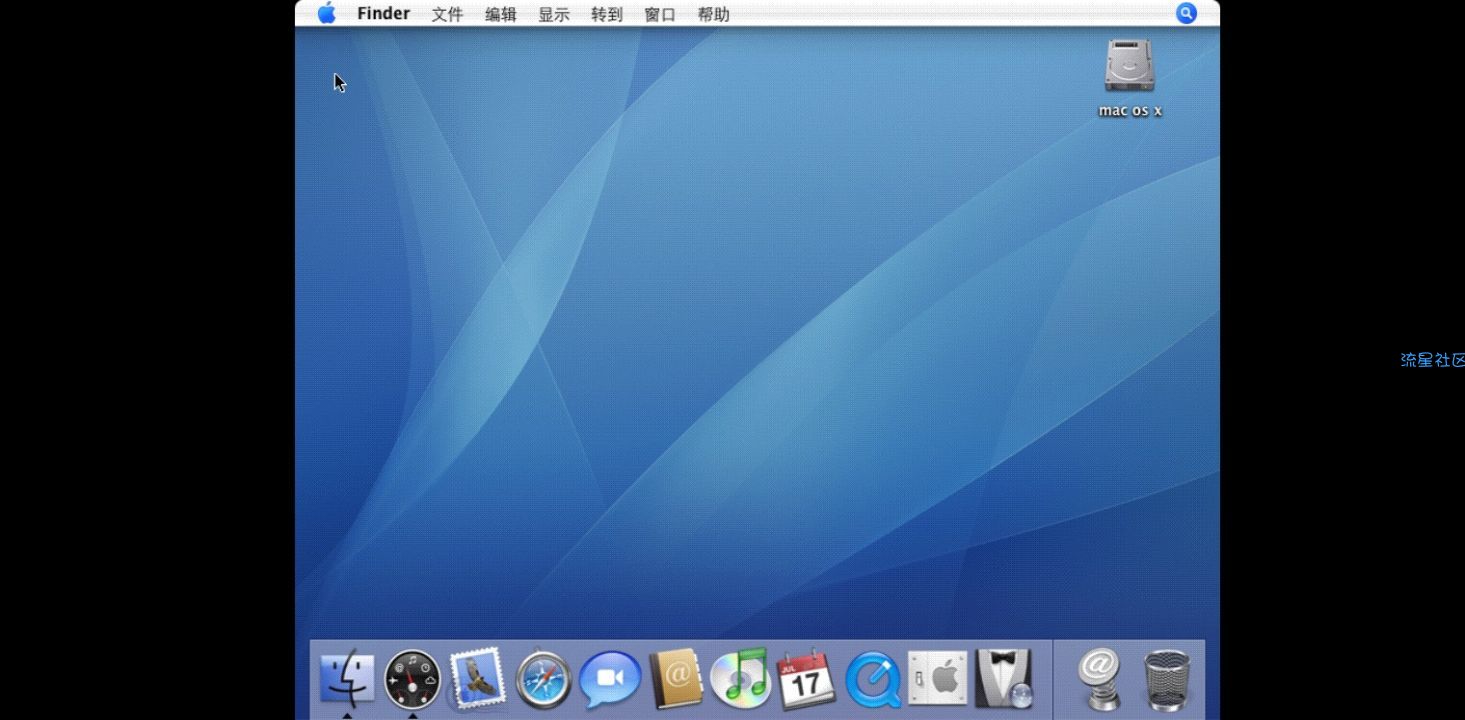Open the 显示 menu

pos(554,14)
